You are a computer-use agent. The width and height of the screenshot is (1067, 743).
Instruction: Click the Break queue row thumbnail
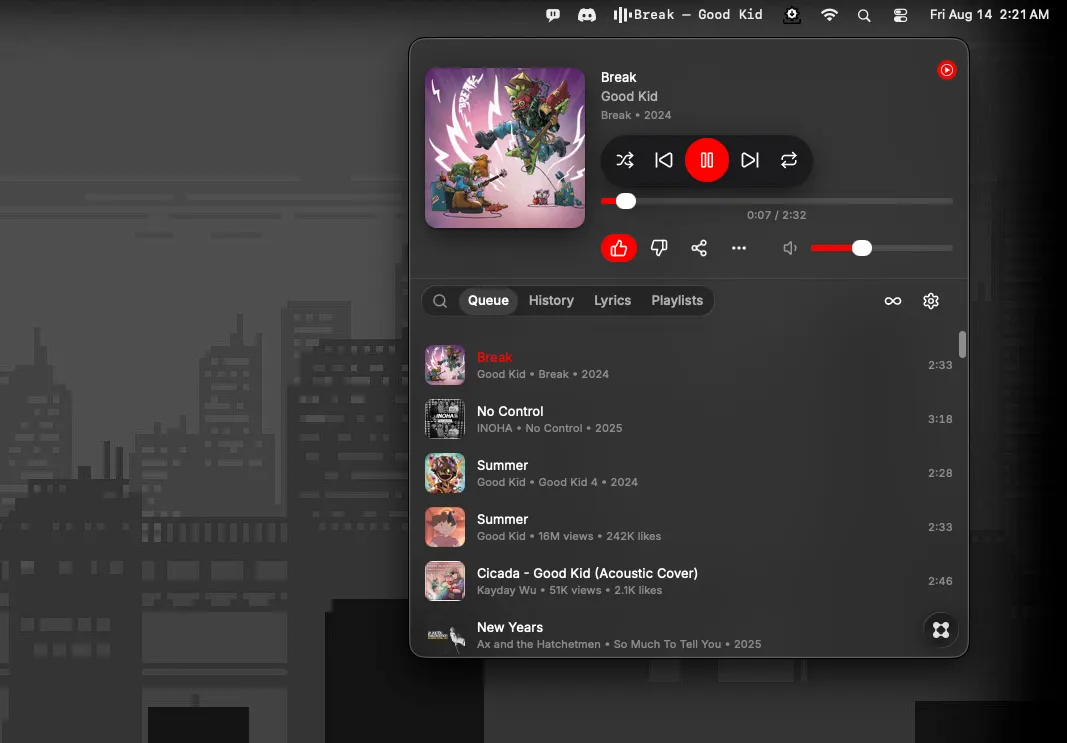click(445, 365)
